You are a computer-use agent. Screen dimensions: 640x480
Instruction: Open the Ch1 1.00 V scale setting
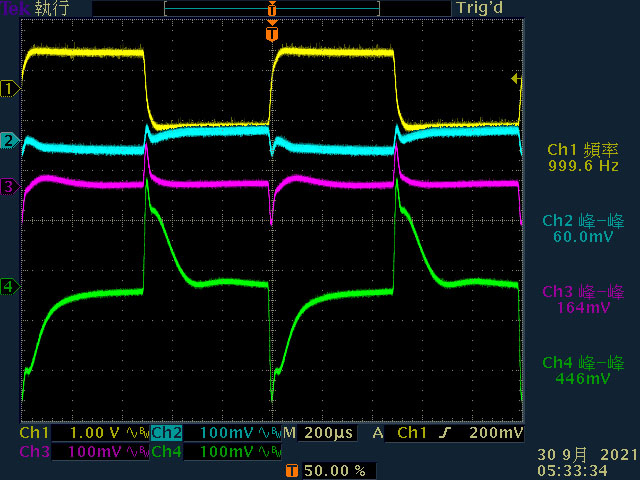tap(95, 433)
